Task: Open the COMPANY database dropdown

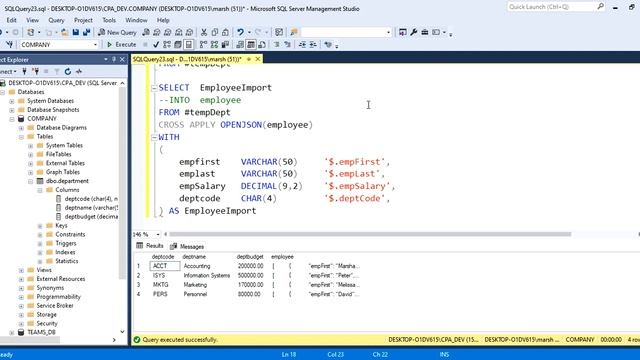Action: point(96,44)
